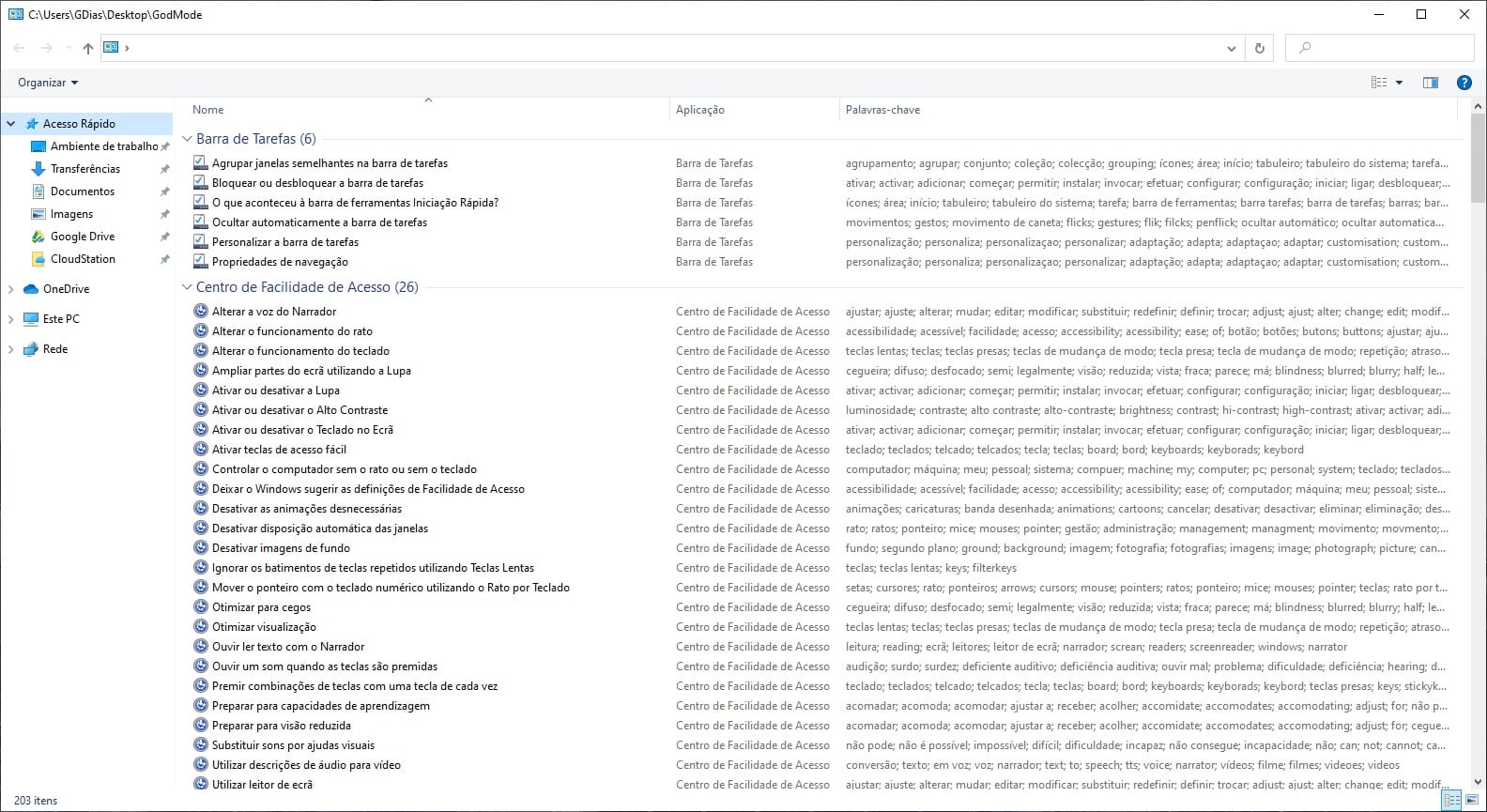Screen dimensions: 1487x812
Task: Click icon beside Agrupar janelas semelhantes
Action: 200,162
